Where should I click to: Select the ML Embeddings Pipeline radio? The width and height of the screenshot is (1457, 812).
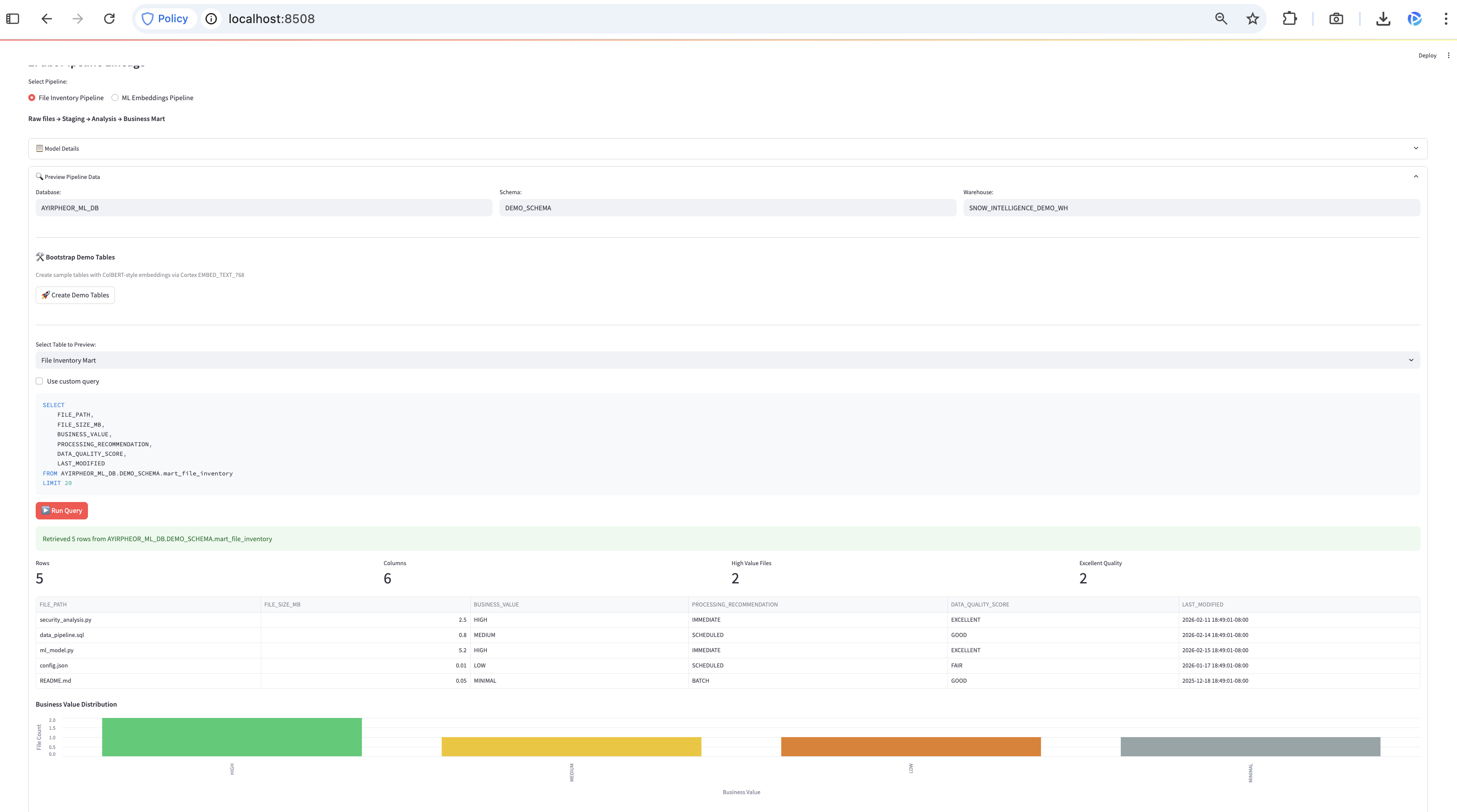115,98
